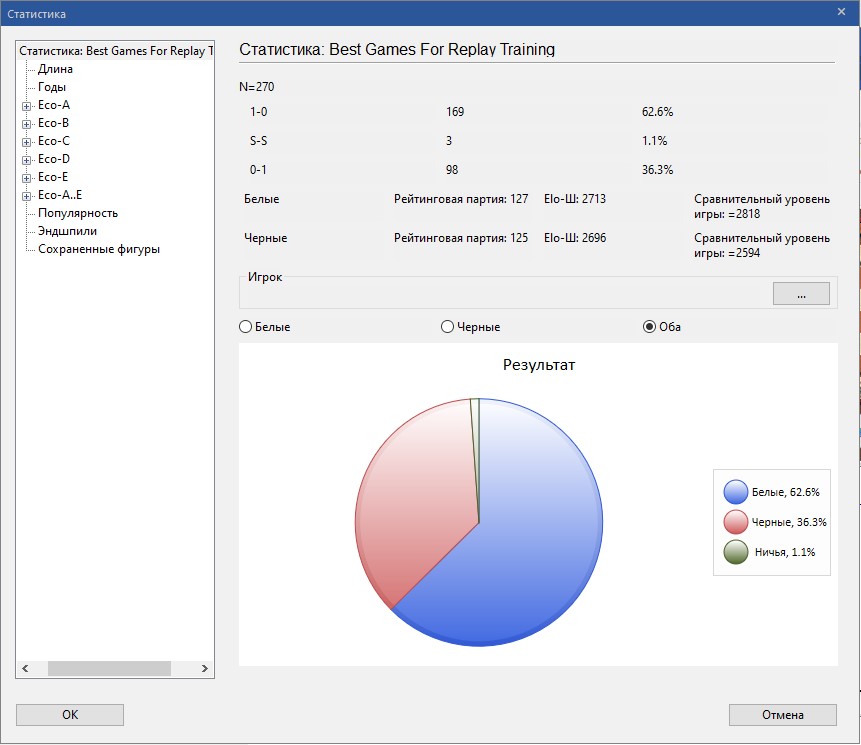Click the player browse "..." button

pyautogui.click(x=801, y=293)
